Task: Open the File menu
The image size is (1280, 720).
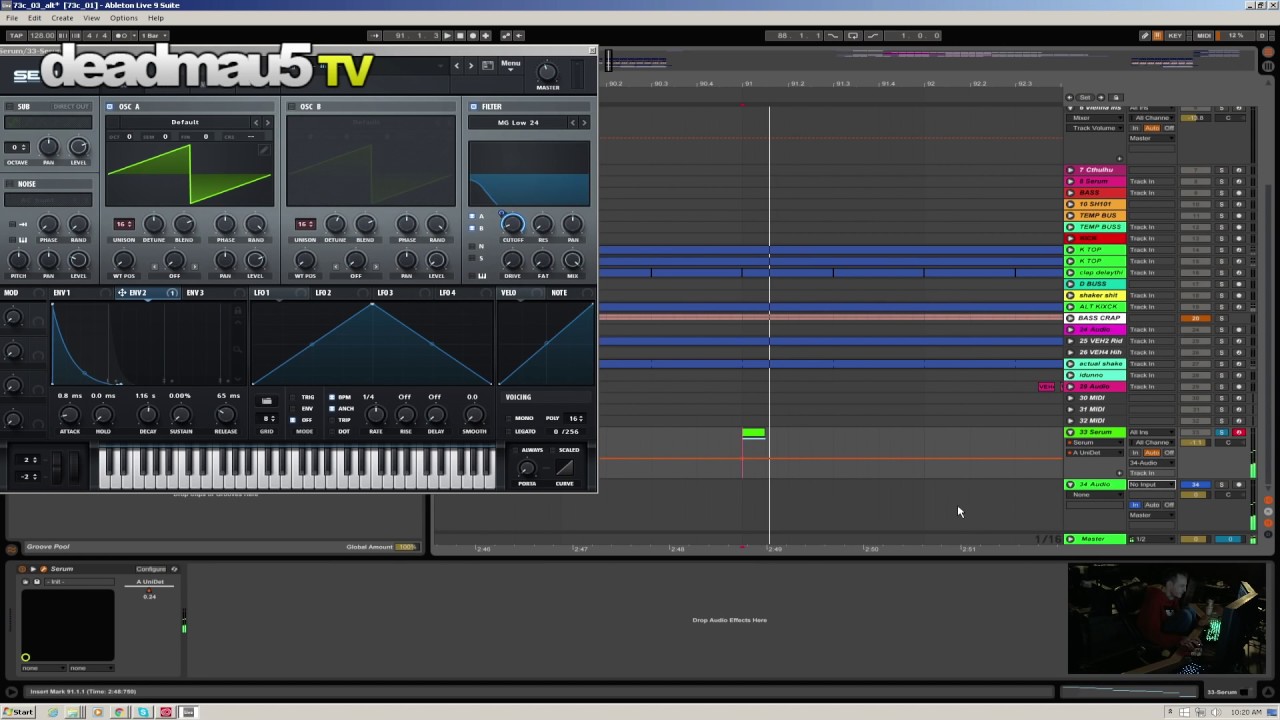Action: pyautogui.click(x=12, y=18)
